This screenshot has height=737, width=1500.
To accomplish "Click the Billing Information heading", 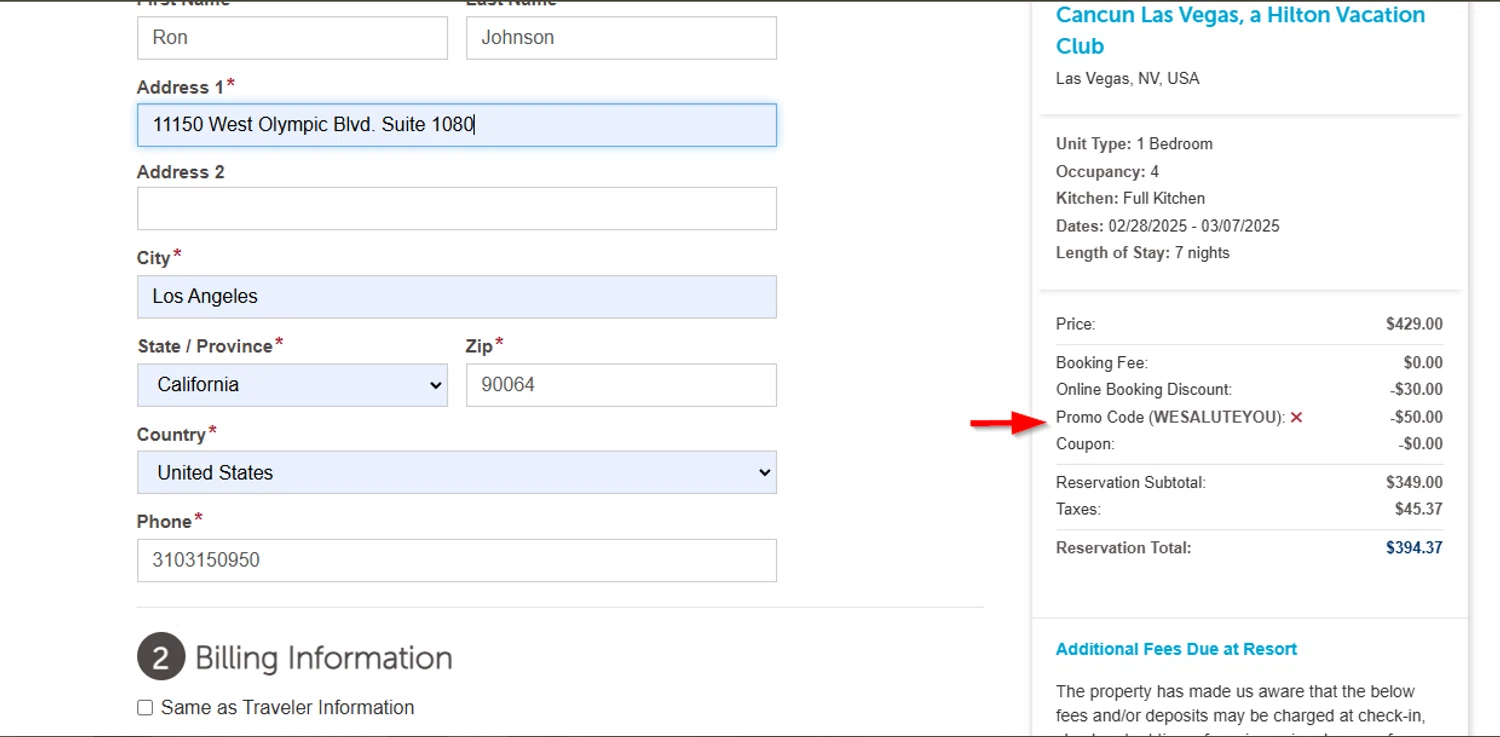I will [324, 658].
